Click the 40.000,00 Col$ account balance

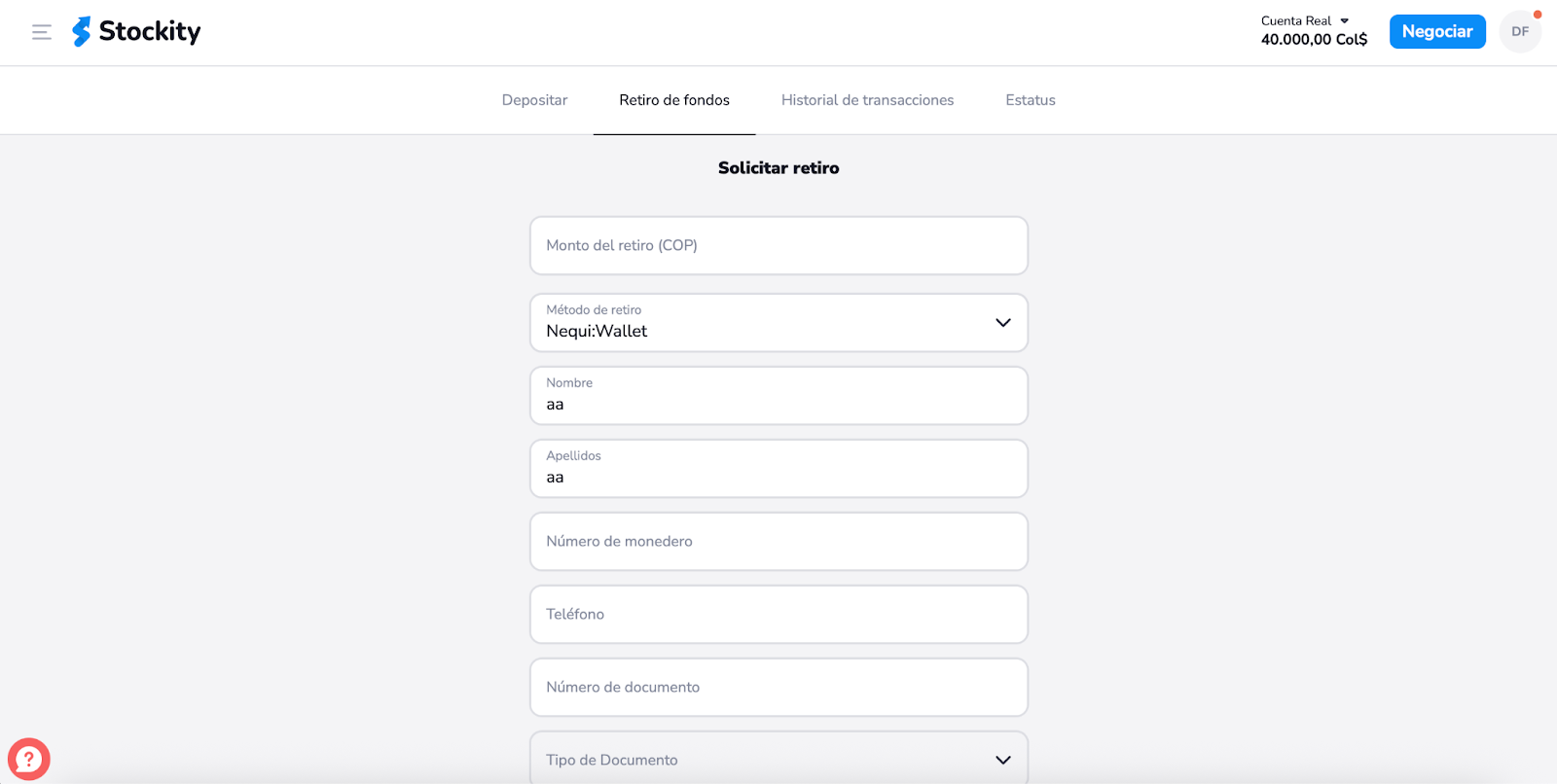1314,40
